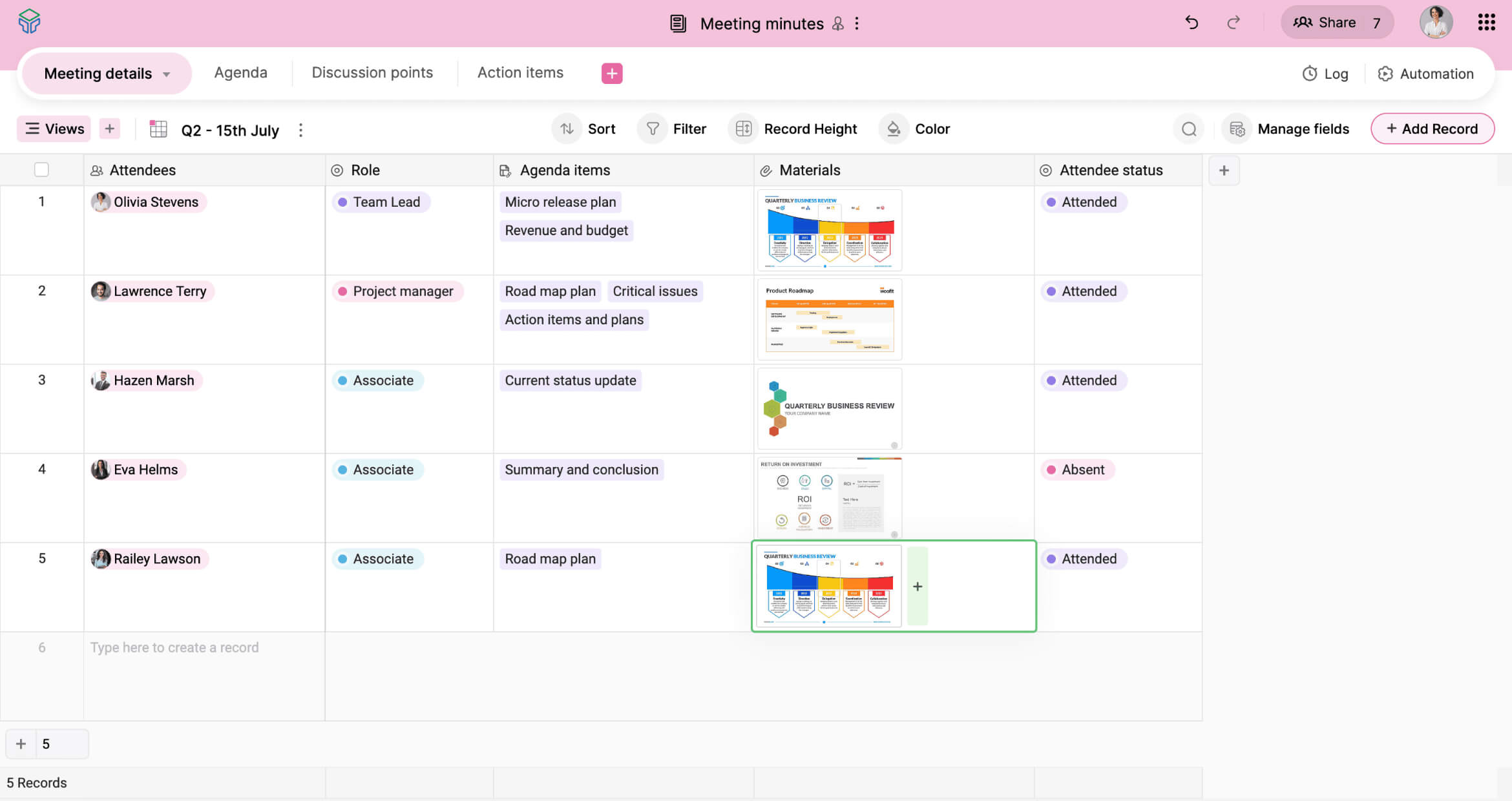Switch to the Discussion points tab

[x=372, y=72]
